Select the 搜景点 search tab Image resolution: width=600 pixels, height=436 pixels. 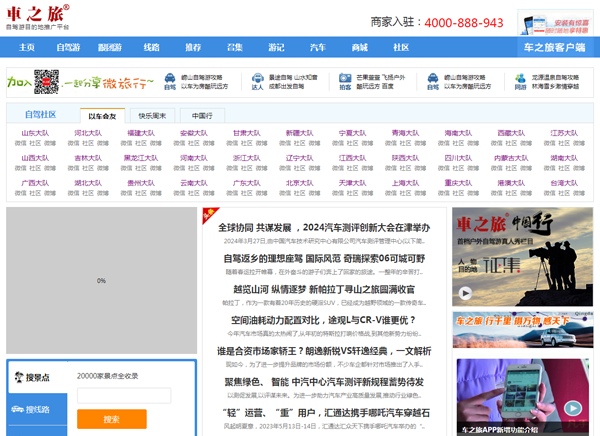[x=37, y=377]
